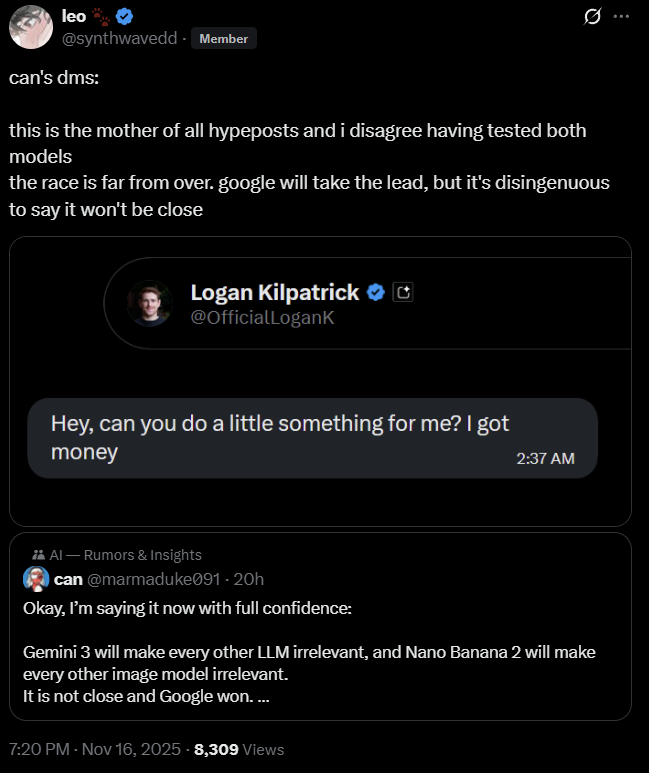This screenshot has width=649, height=773.
Task: Click the community people icon in quoted post
Action: click(37, 555)
